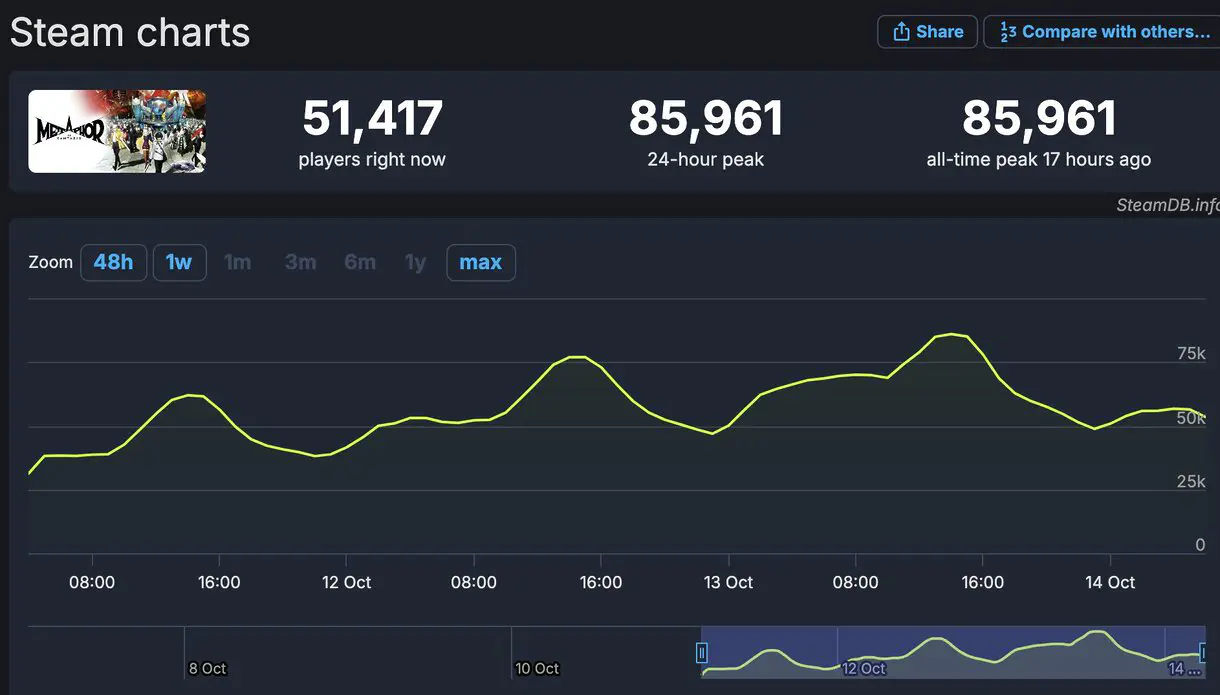Image resolution: width=1220 pixels, height=695 pixels.
Task: Click the "75k" y-axis label
Action: [x=1191, y=353]
